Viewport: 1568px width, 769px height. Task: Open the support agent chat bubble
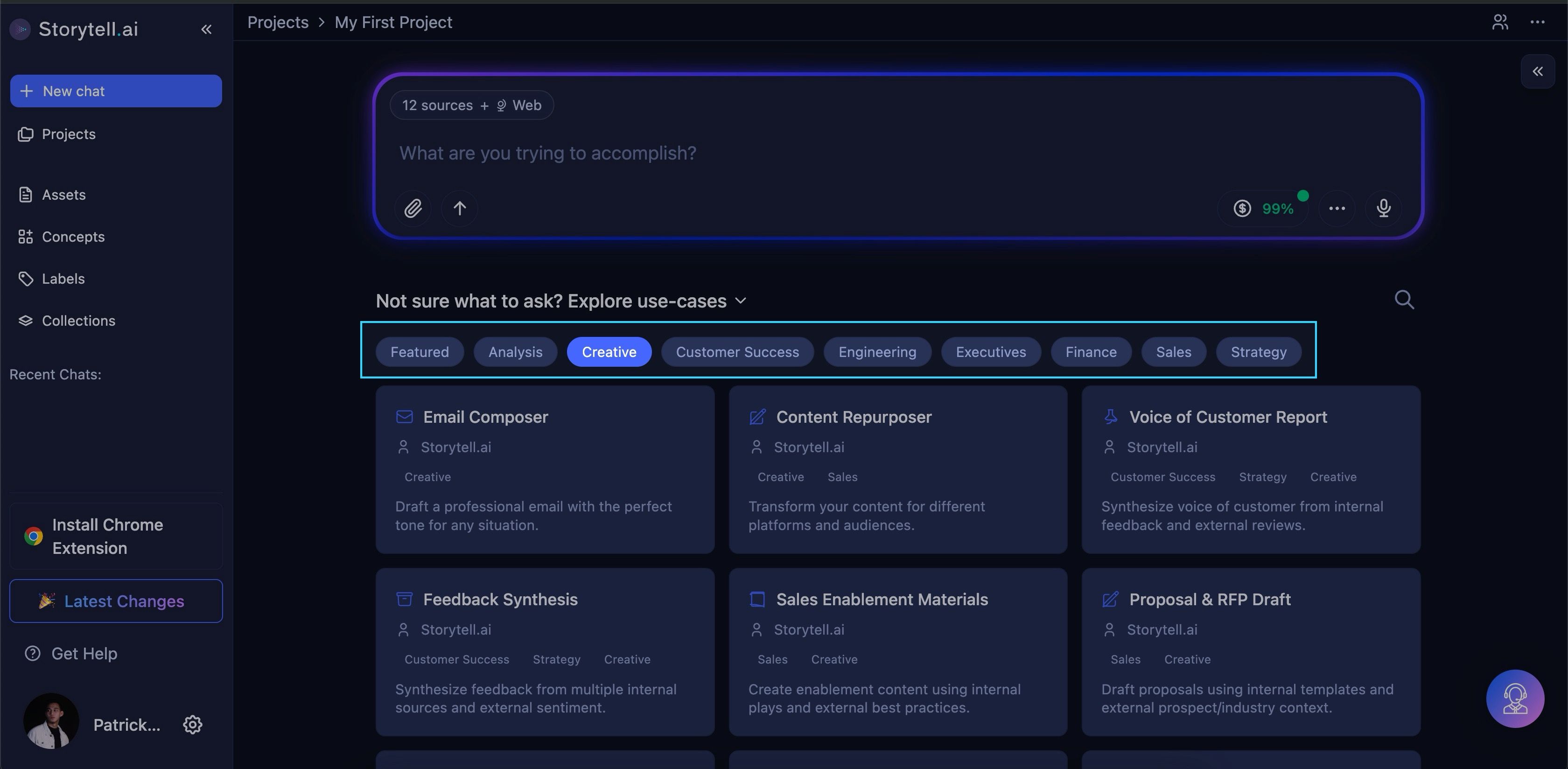(x=1514, y=699)
